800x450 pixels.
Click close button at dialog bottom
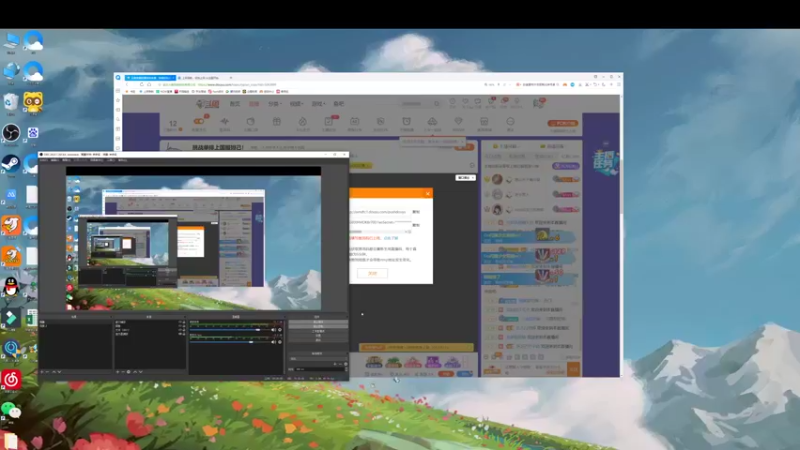coord(372,273)
